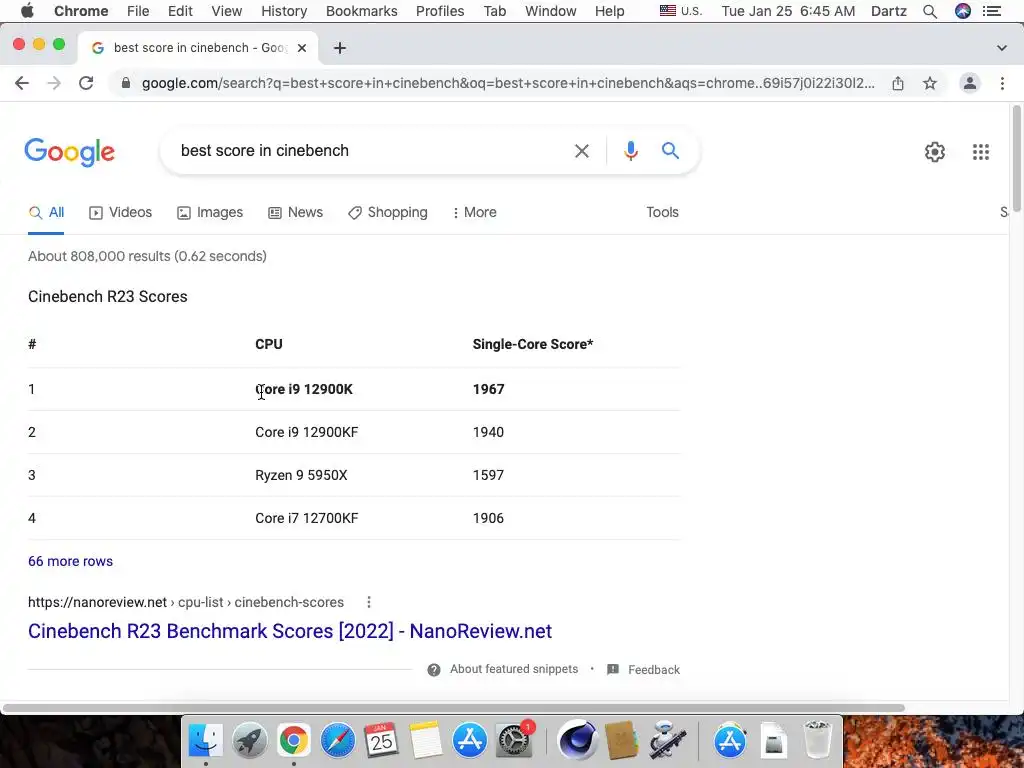
Task: Select the Core i9 12900K cell
Action: [304, 389]
